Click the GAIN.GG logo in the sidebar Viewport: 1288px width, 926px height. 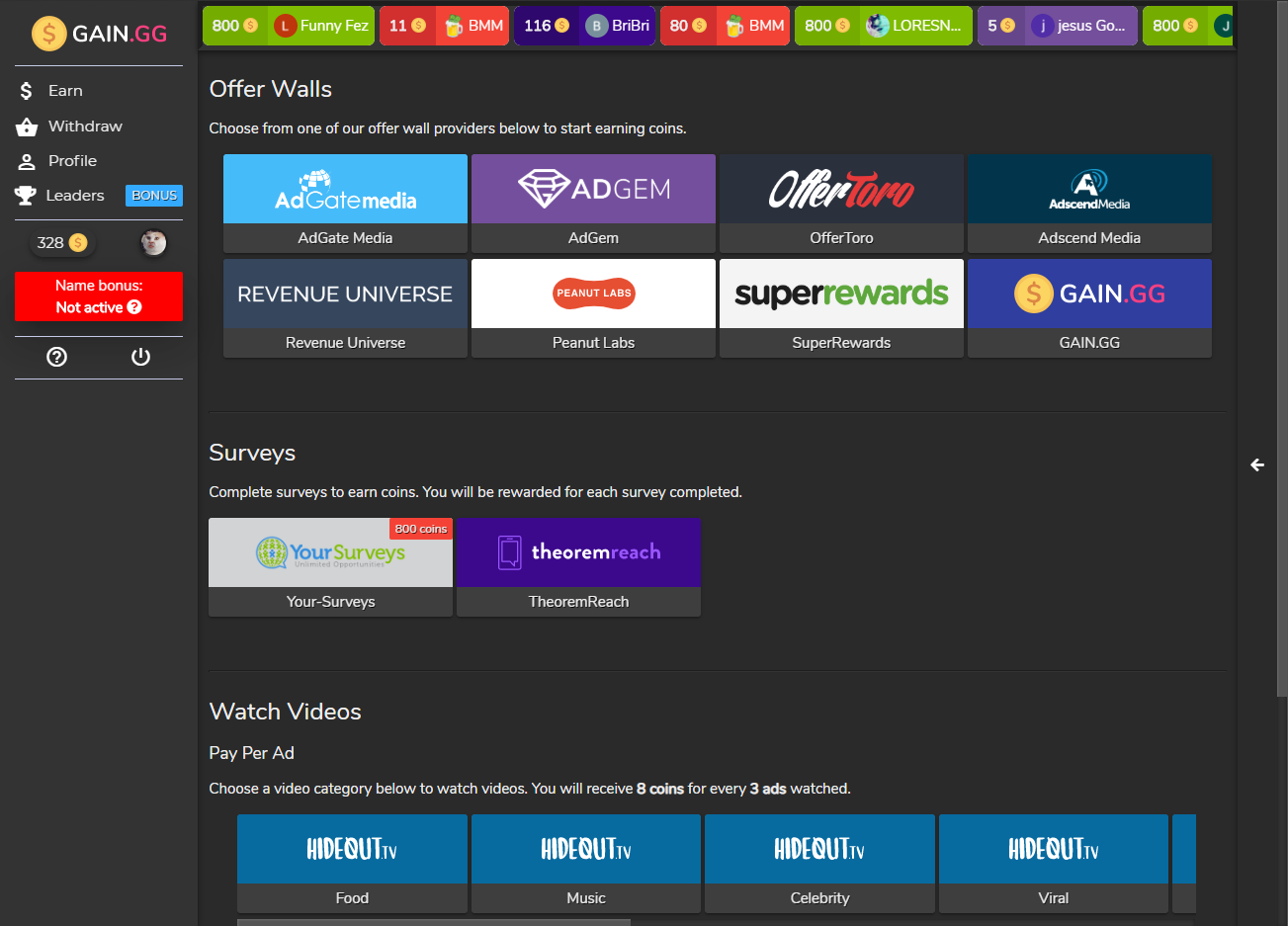(99, 34)
